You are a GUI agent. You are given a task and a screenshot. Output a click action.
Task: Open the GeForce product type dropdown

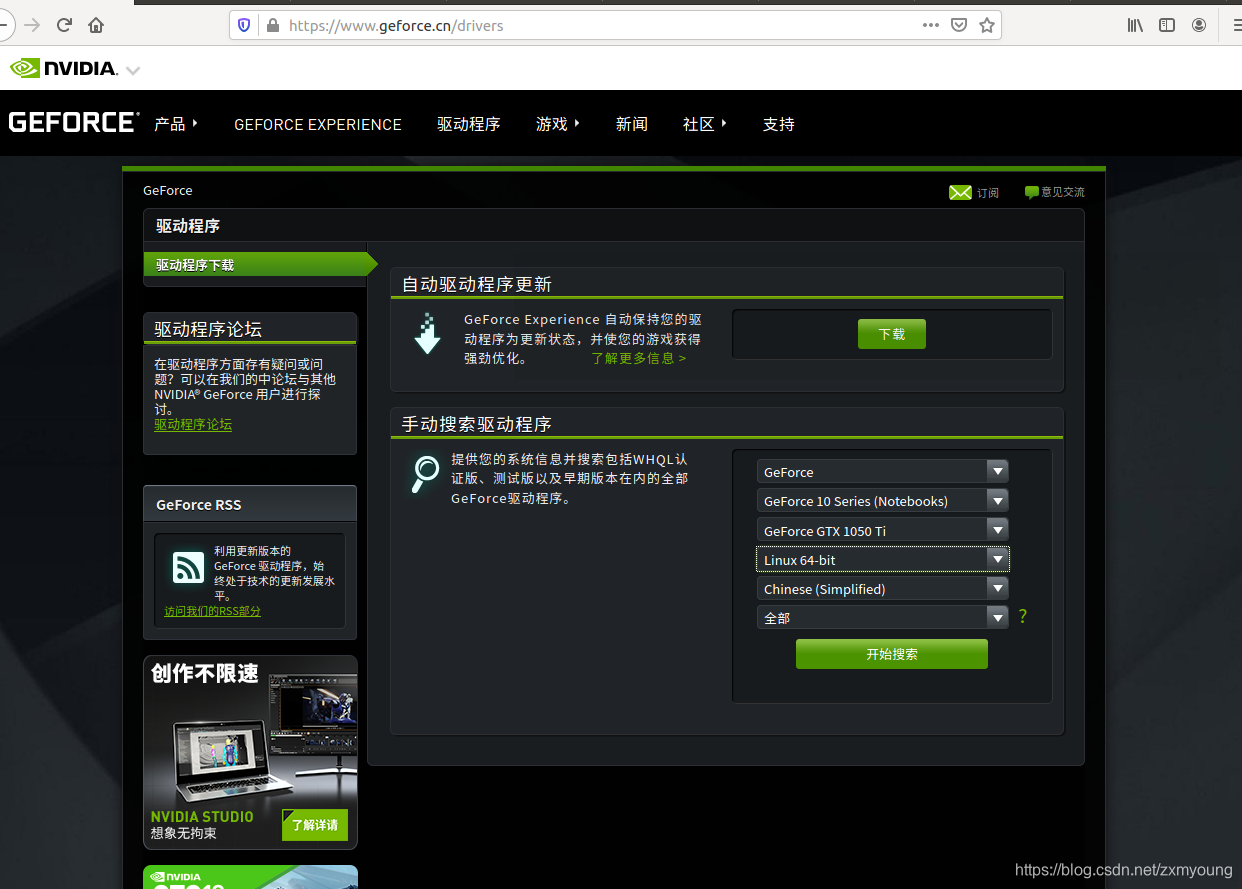pos(882,472)
